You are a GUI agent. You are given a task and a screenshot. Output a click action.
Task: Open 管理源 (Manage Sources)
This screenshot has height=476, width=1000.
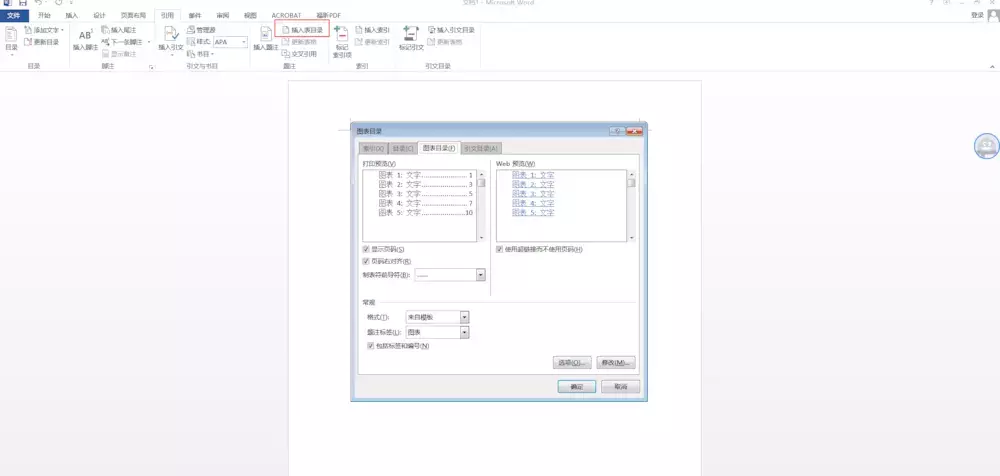click(201, 30)
